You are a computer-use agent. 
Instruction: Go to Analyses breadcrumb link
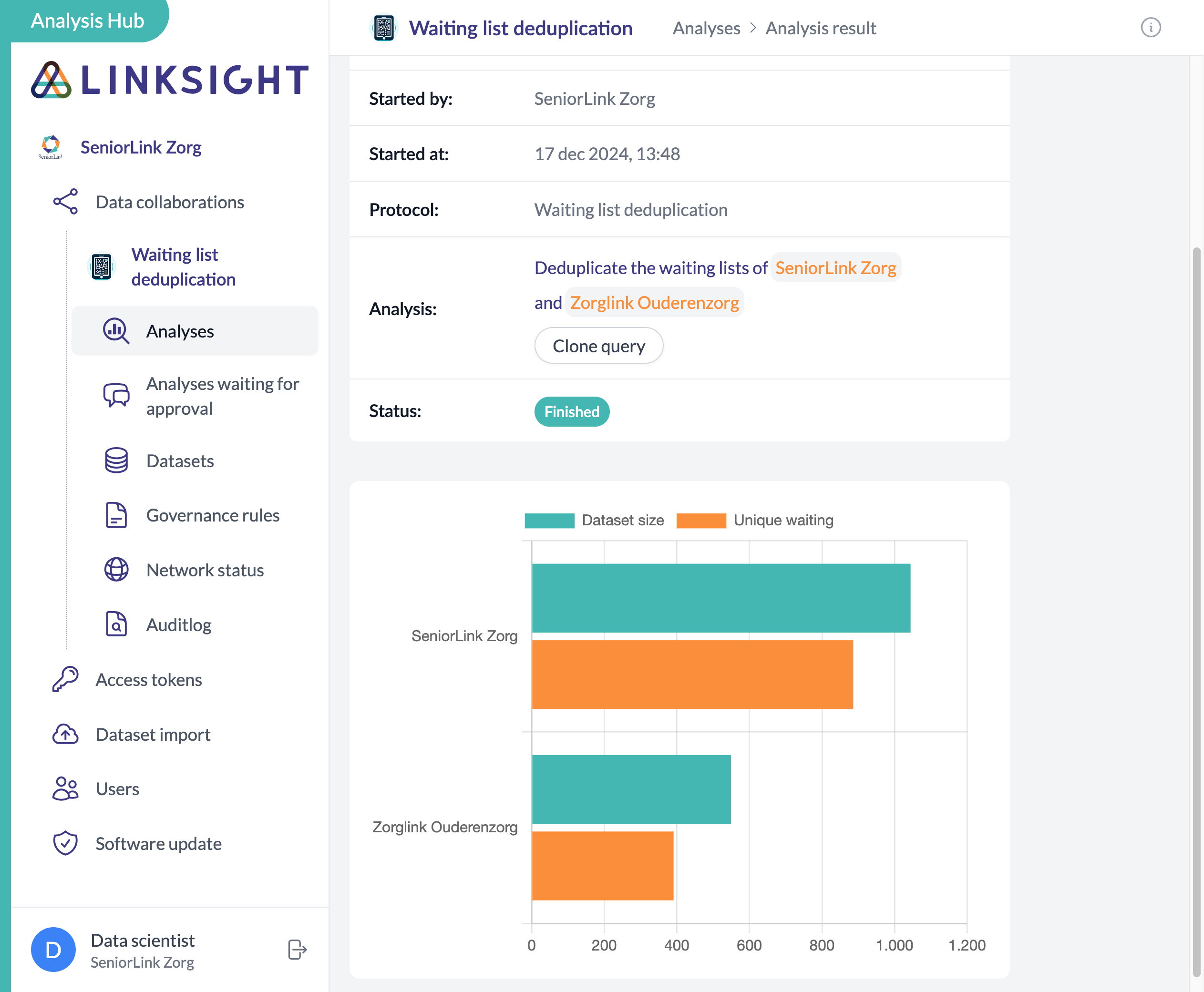pyautogui.click(x=706, y=28)
